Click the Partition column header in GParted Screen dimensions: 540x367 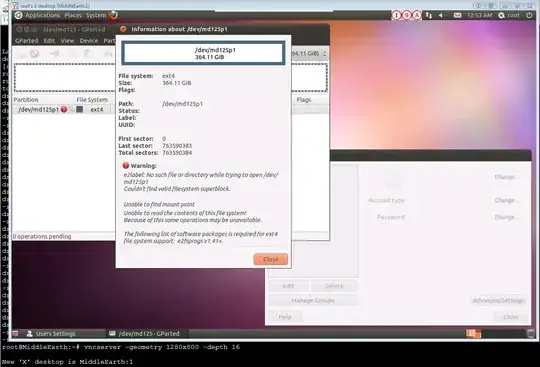pos(26,99)
